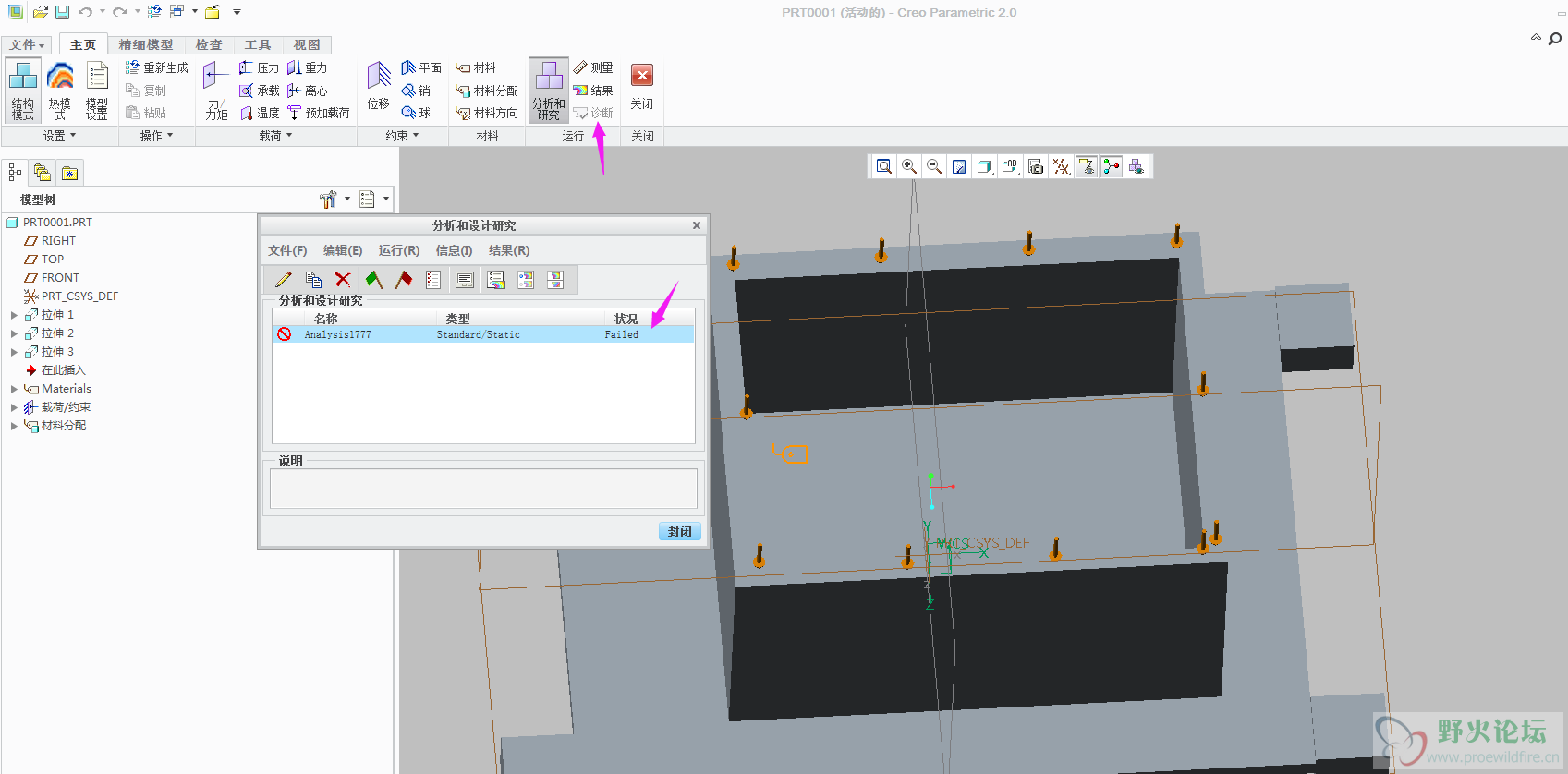
Task: Select PRT_CSYS_DEF in the model tree
Action: [71, 296]
